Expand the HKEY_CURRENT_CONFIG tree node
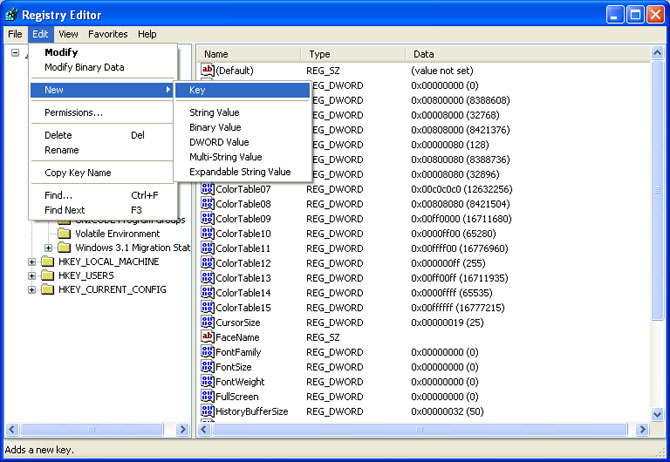This screenshot has width=670, height=462. tap(32, 290)
